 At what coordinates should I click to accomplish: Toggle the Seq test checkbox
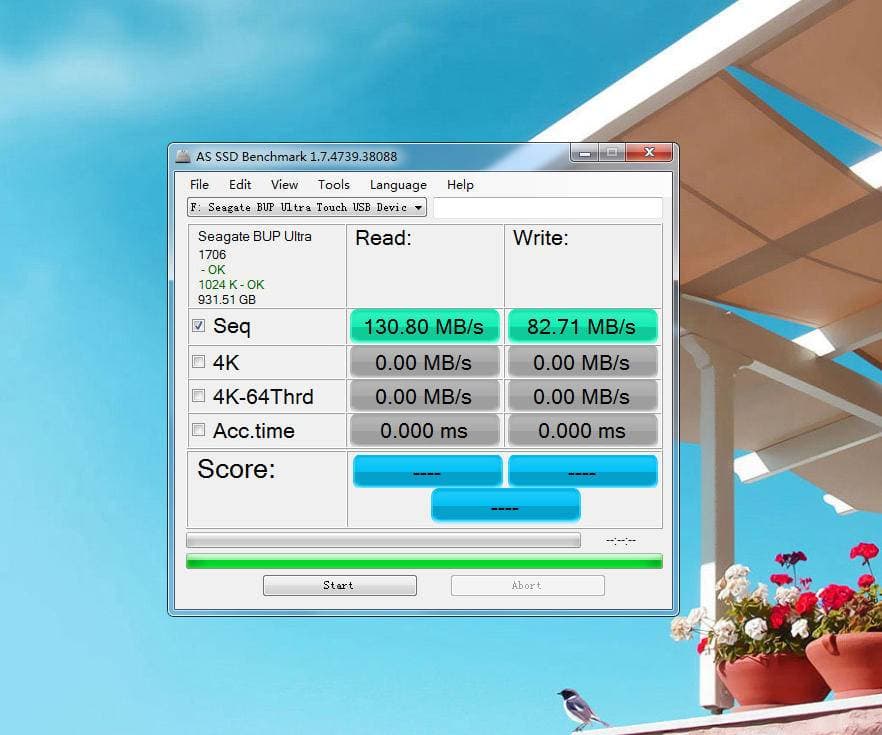click(199, 326)
